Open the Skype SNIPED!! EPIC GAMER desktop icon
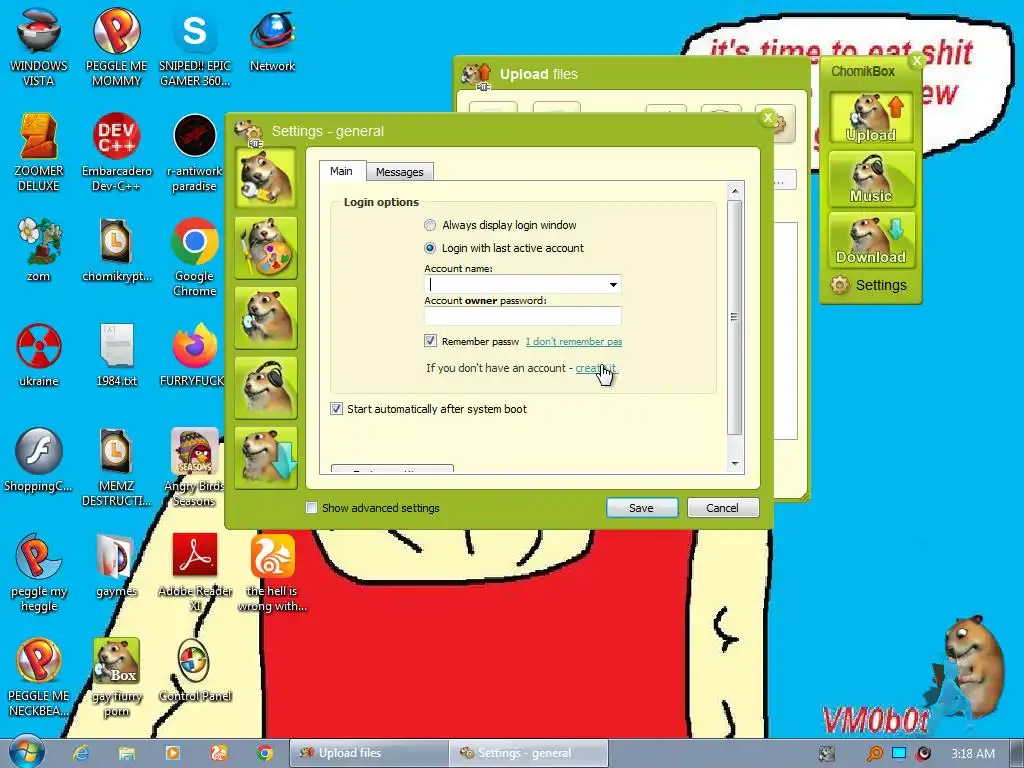 pyautogui.click(x=195, y=47)
